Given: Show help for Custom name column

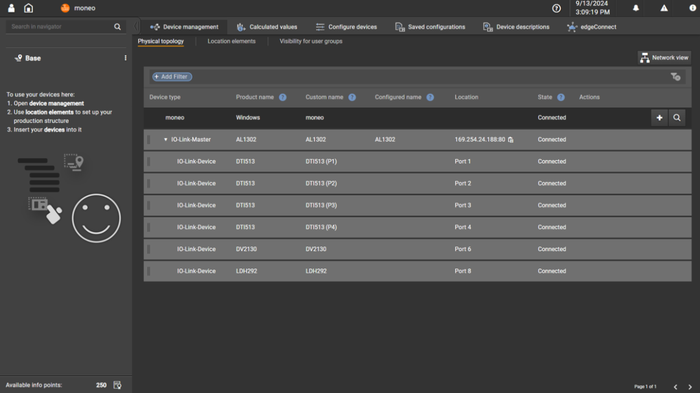Looking at the screenshot, I should (x=352, y=97).
